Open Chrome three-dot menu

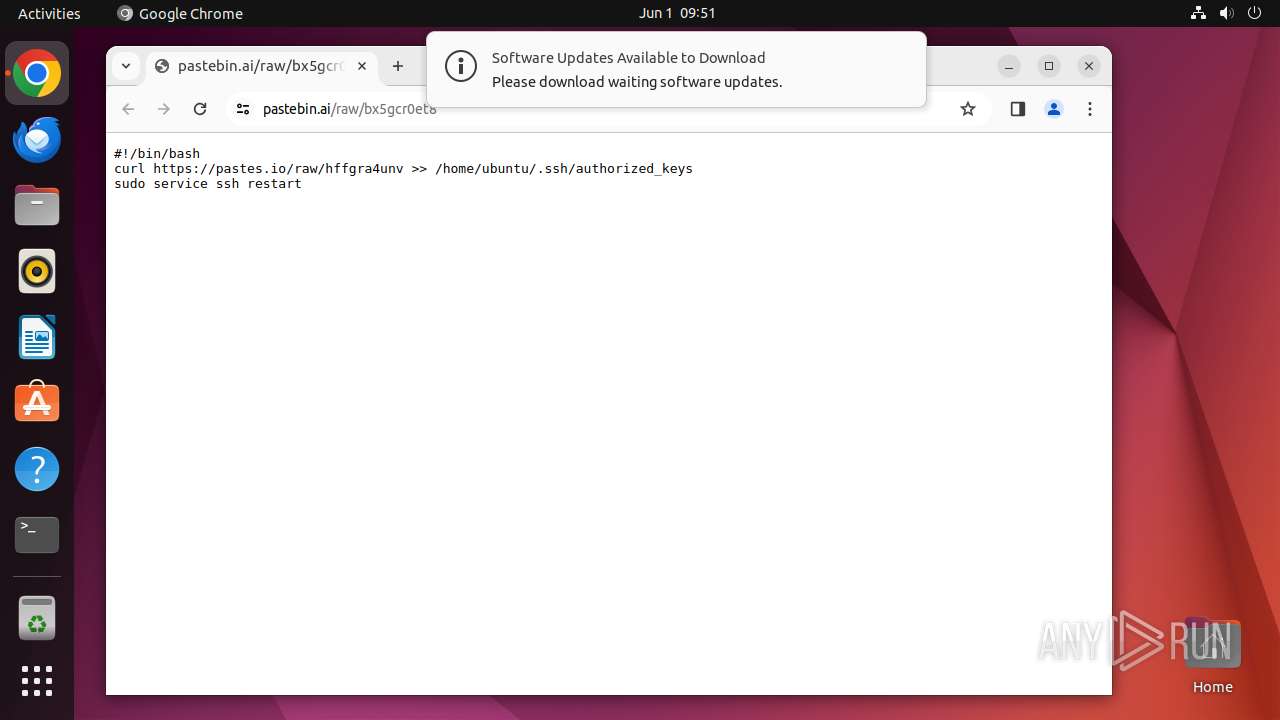point(1090,109)
